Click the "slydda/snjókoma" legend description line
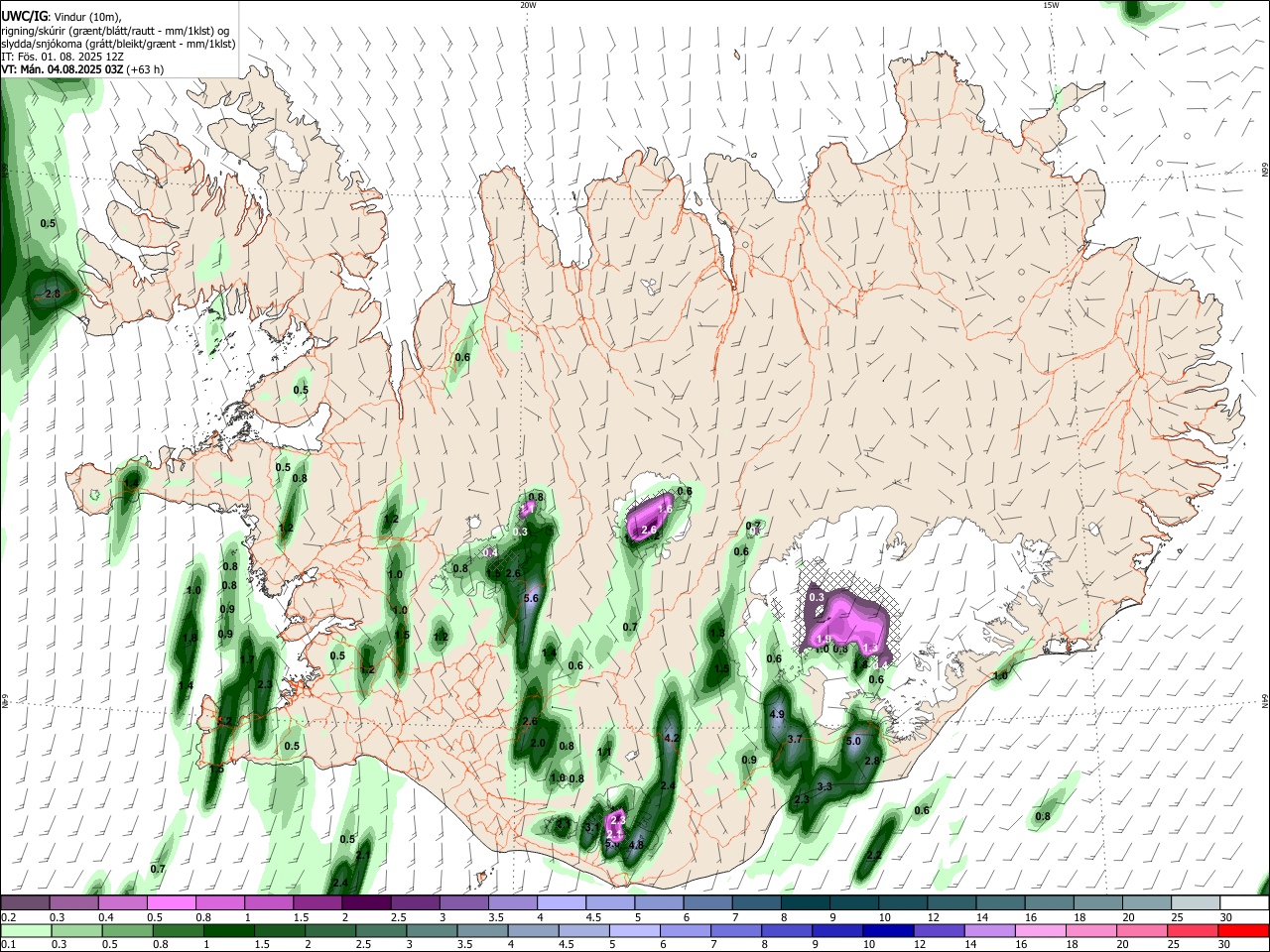Viewport: 1270px width, 952px height. (118, 44)
